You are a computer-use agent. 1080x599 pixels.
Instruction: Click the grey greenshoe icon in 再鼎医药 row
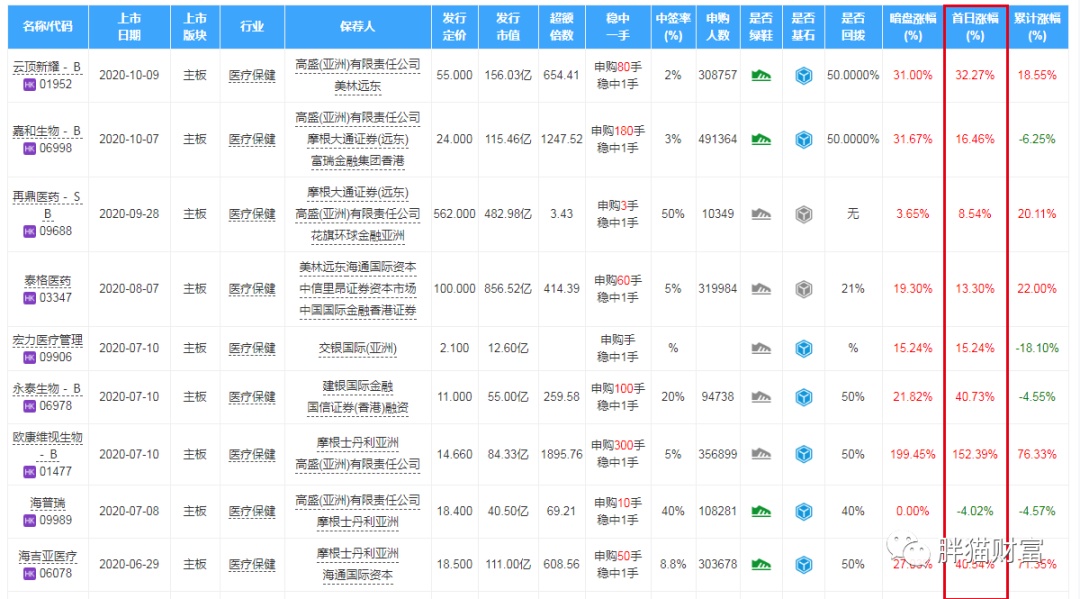point(761,214)
